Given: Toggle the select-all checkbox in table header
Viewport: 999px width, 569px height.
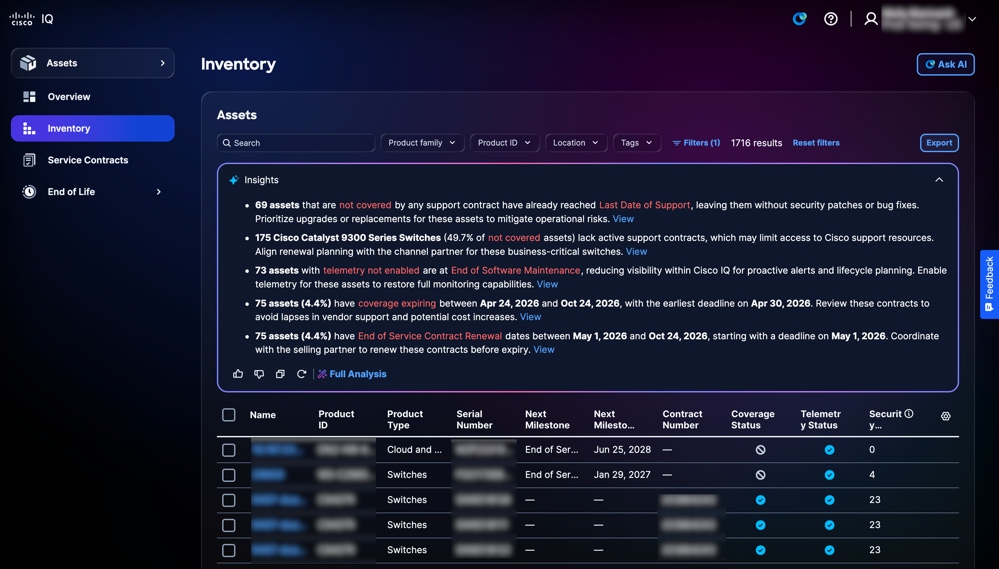Looking at the screenshot, I should click(x=229, y=415).
